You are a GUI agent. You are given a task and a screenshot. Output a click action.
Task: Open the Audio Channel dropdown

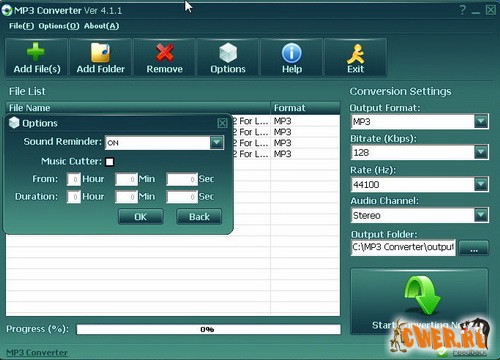[481, 215]
